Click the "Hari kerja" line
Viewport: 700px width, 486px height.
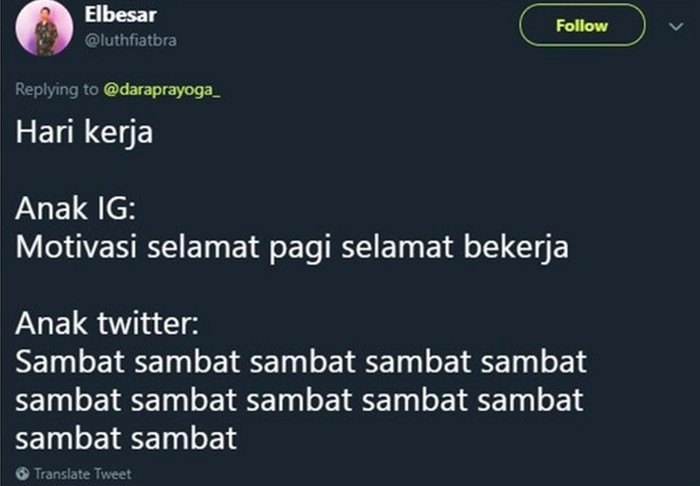tap(84, 132)
